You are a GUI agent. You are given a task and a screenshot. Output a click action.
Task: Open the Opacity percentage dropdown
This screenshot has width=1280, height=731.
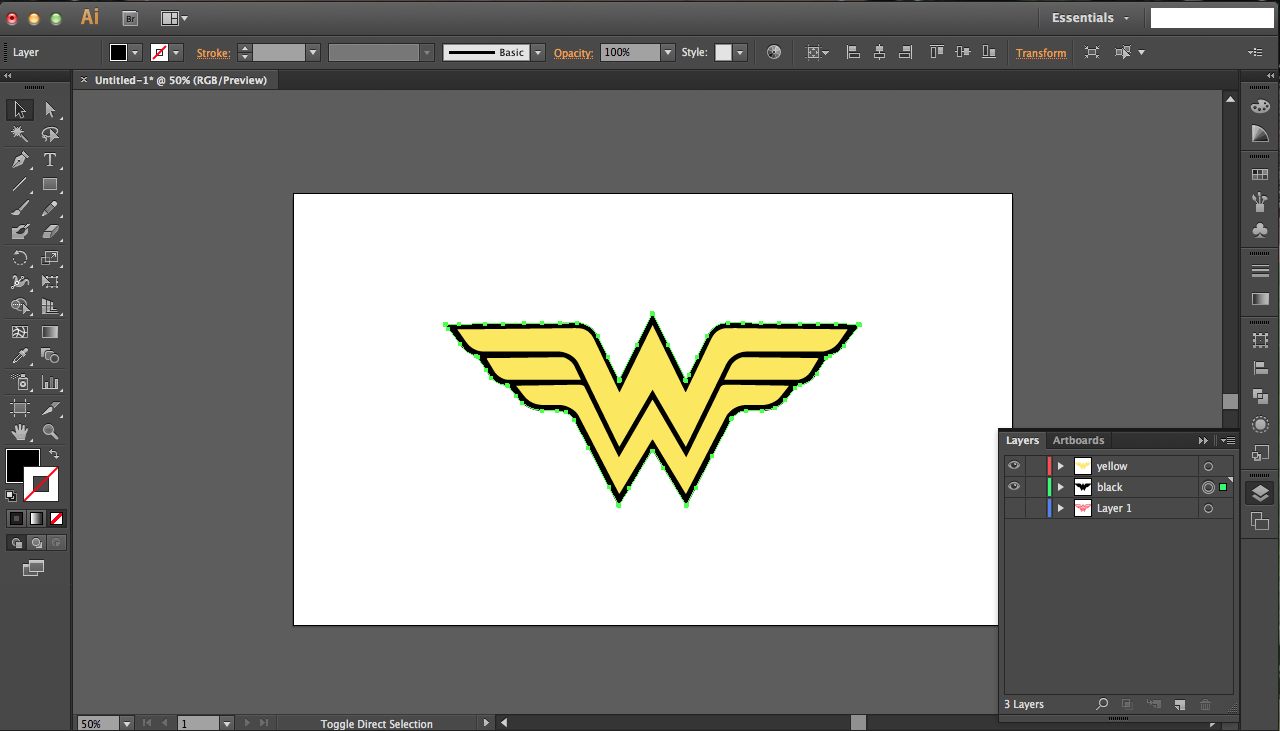coord(668,52)
